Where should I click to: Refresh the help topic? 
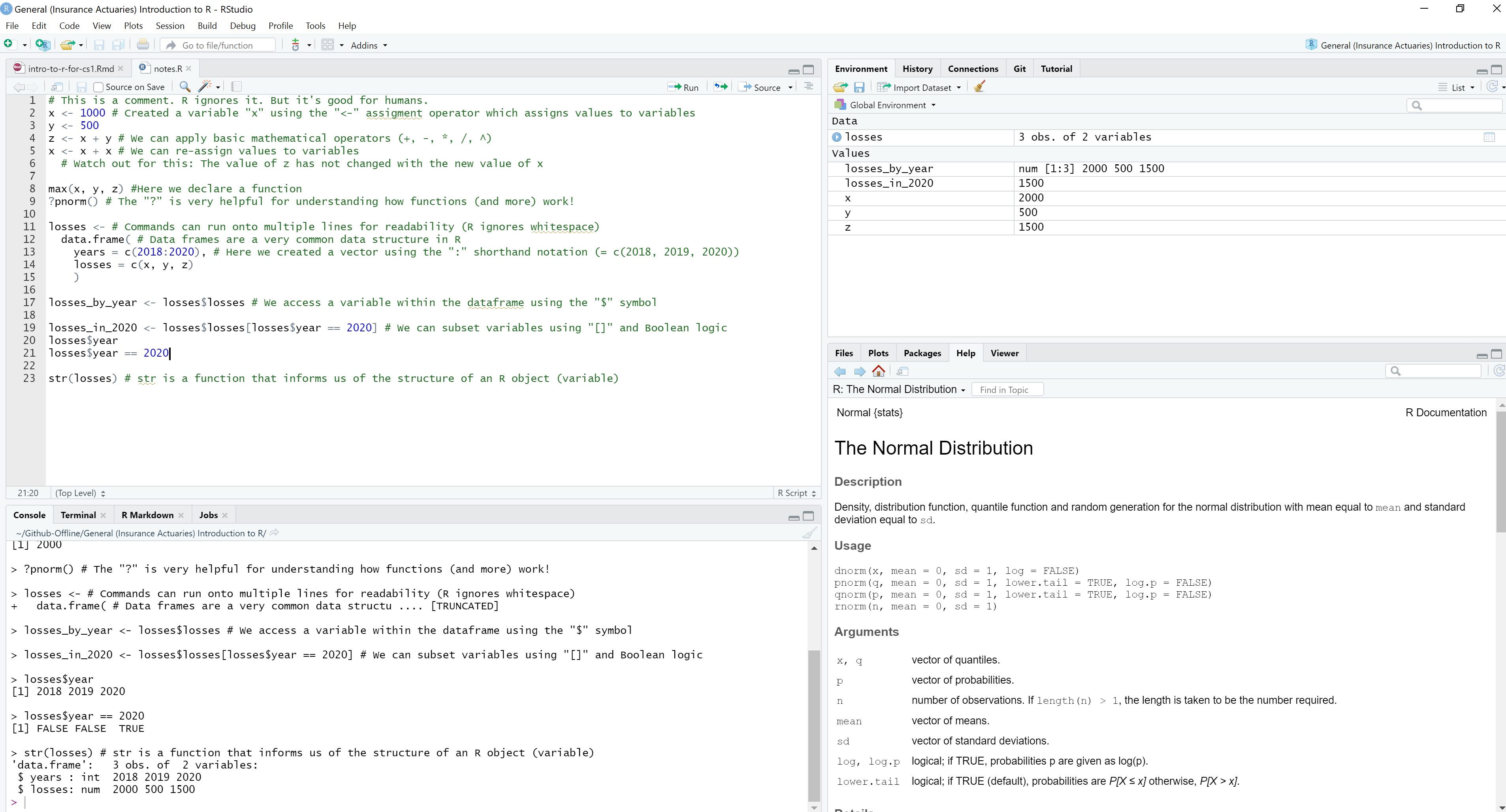pos(1498,370)
